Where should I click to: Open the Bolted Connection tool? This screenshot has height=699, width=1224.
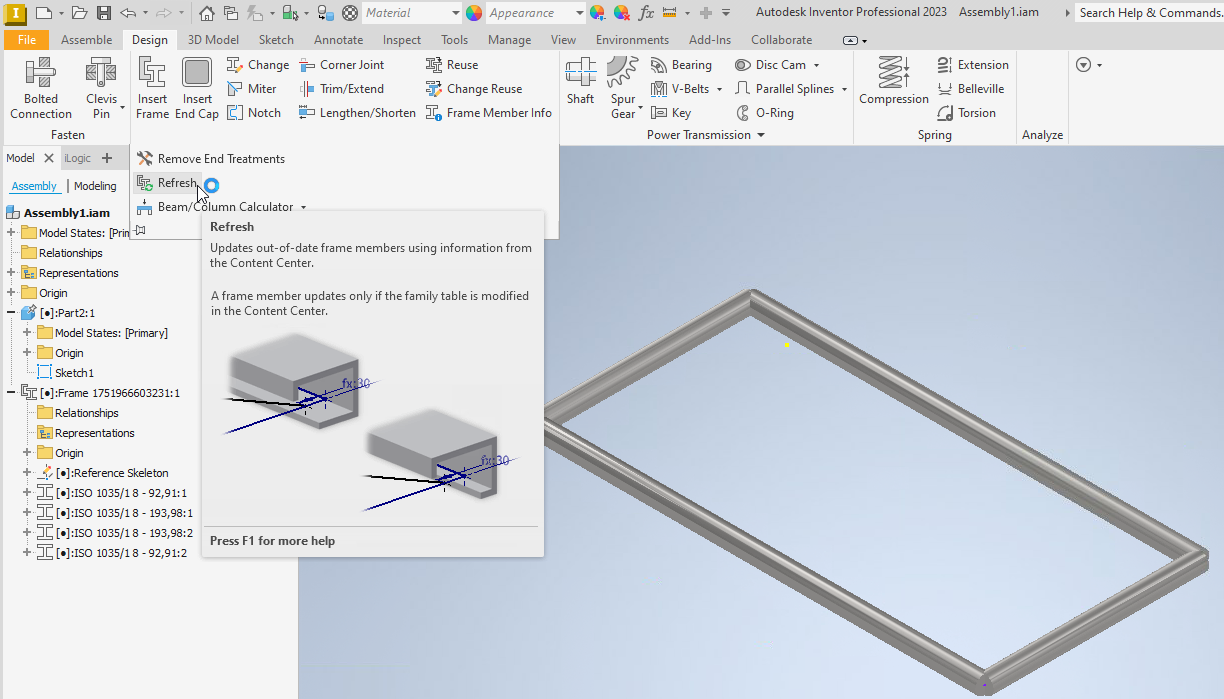41,88
